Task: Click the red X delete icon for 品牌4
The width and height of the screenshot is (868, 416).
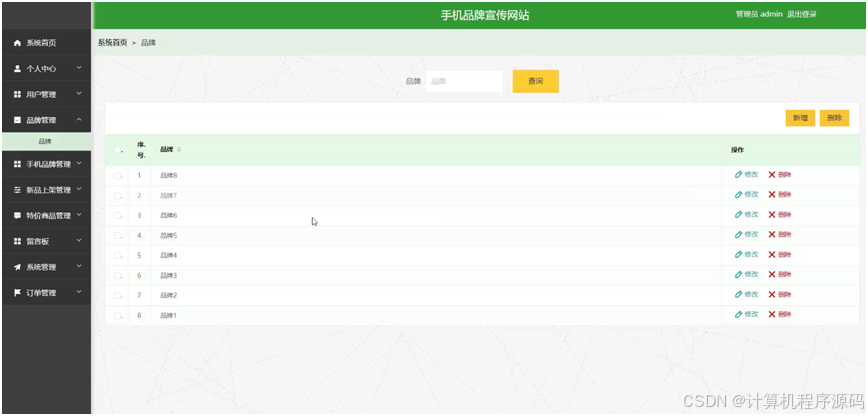Action: click(772, 254)
